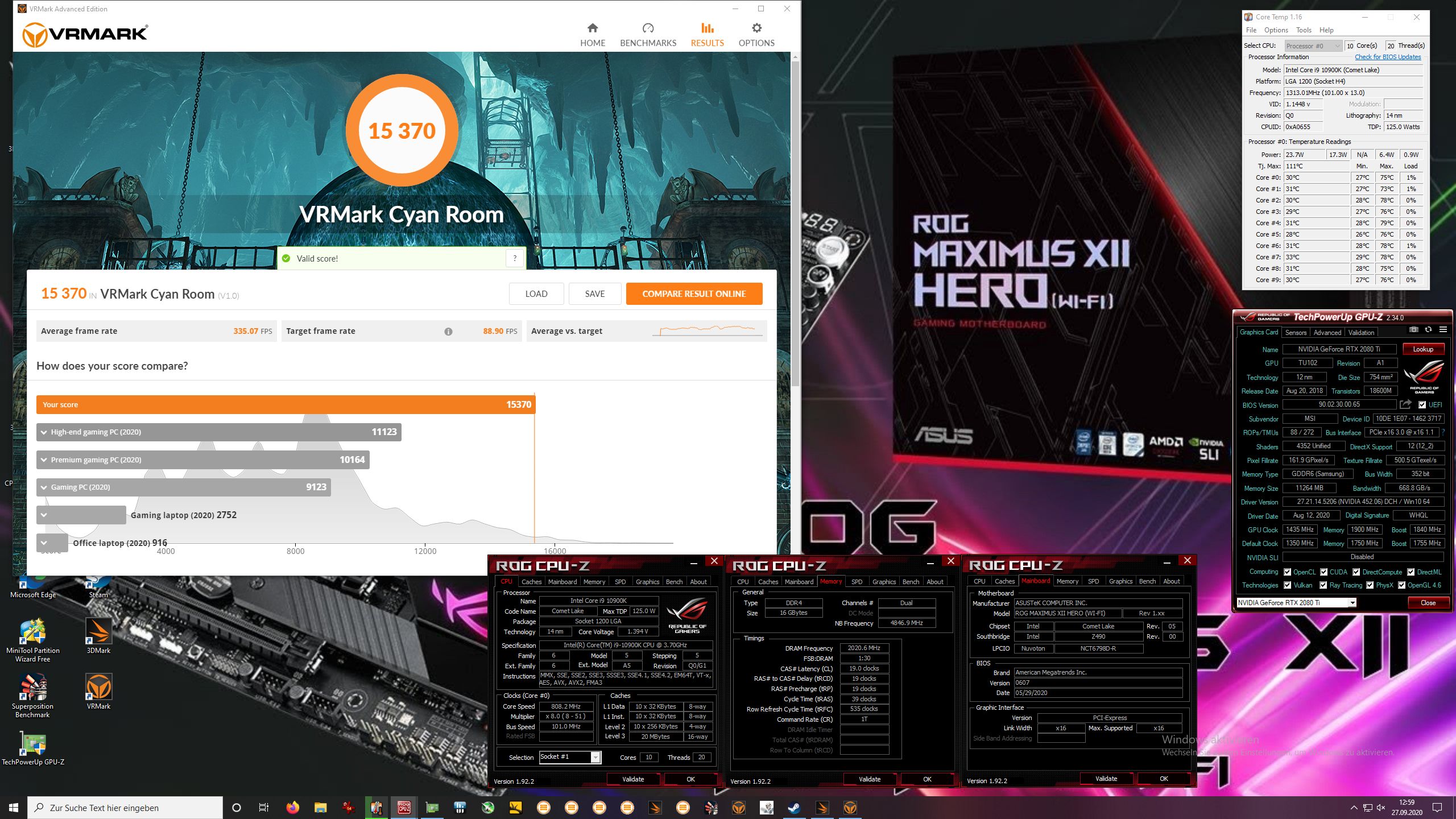The height and width of the screenshot is (819, 1456).
Task: Open Task View in the taskbar
Action: click(x=264, y=808)
